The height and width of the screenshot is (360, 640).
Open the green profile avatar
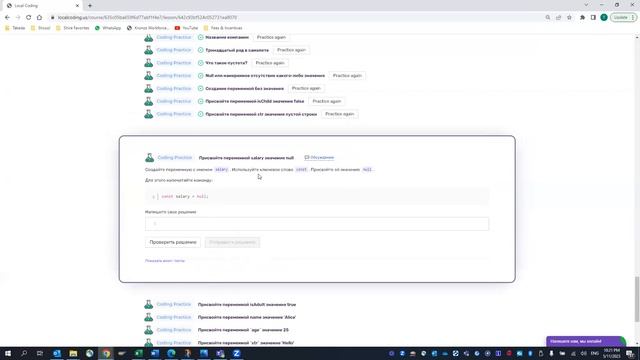[604, 18]
